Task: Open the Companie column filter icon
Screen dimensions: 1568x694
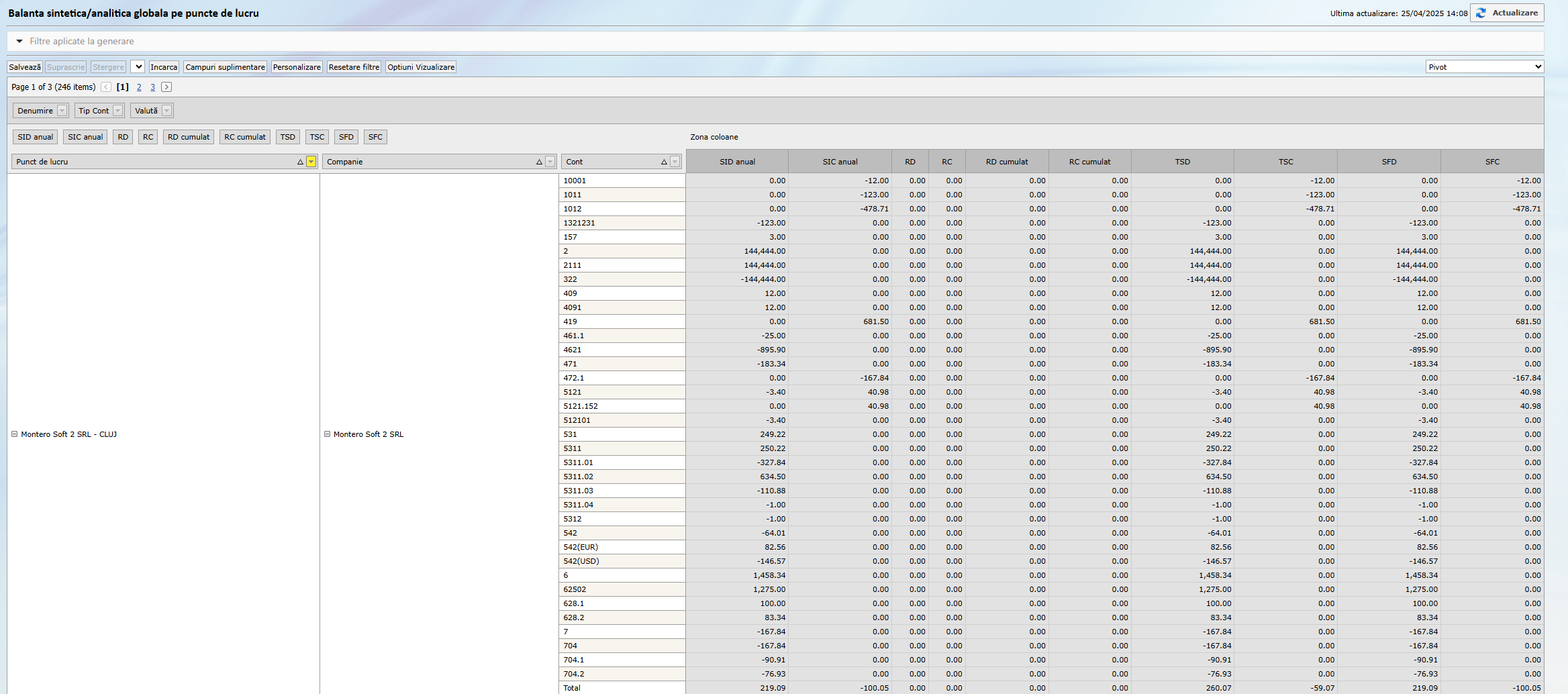Action: pos(550,162)
